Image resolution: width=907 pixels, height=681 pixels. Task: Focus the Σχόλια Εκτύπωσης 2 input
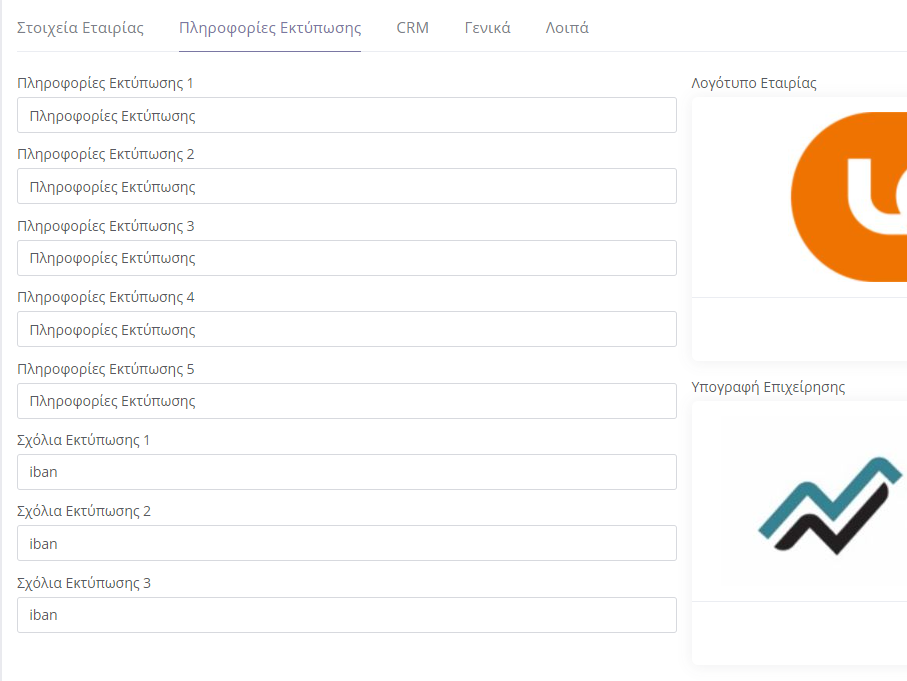coord(347,543)
